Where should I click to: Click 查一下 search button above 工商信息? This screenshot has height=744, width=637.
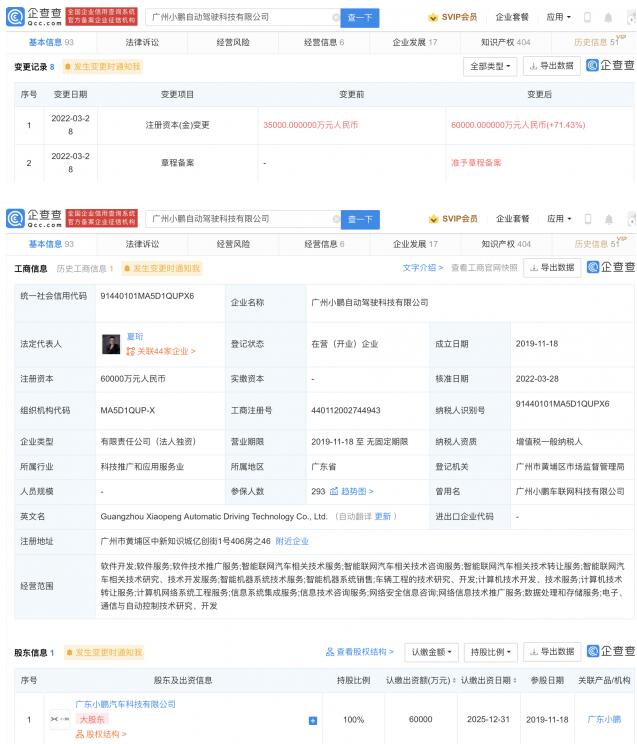coord(360,219)
